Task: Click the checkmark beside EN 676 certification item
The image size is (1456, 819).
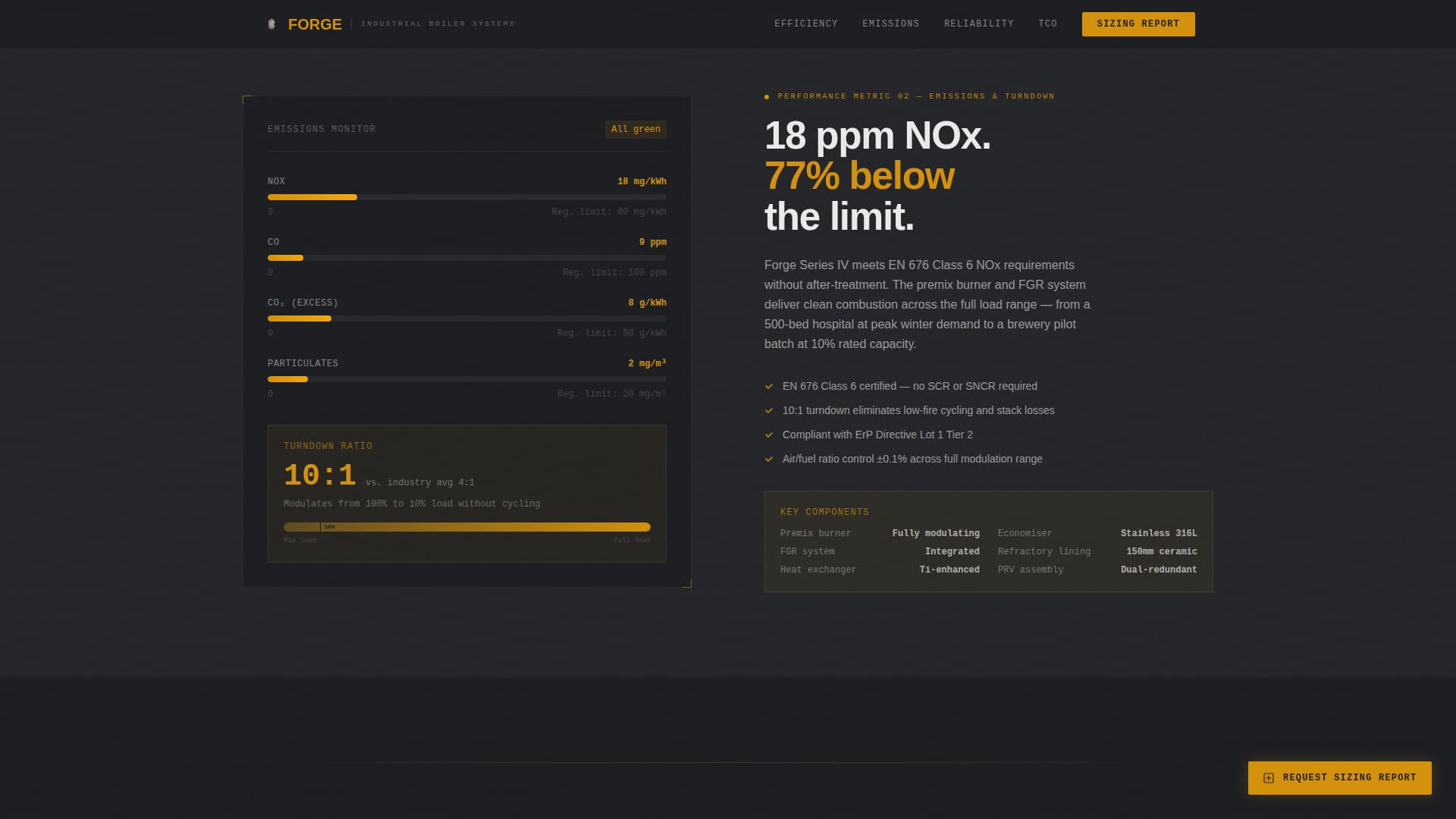Action: pos(768,387)
